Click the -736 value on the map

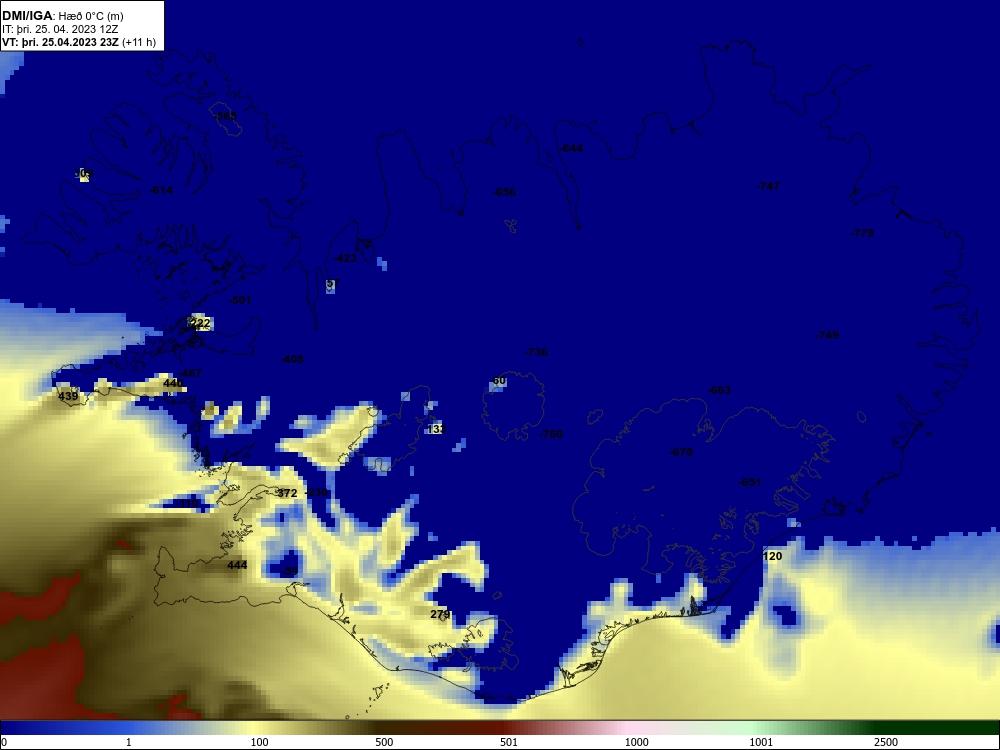click(x=536, y=352)
